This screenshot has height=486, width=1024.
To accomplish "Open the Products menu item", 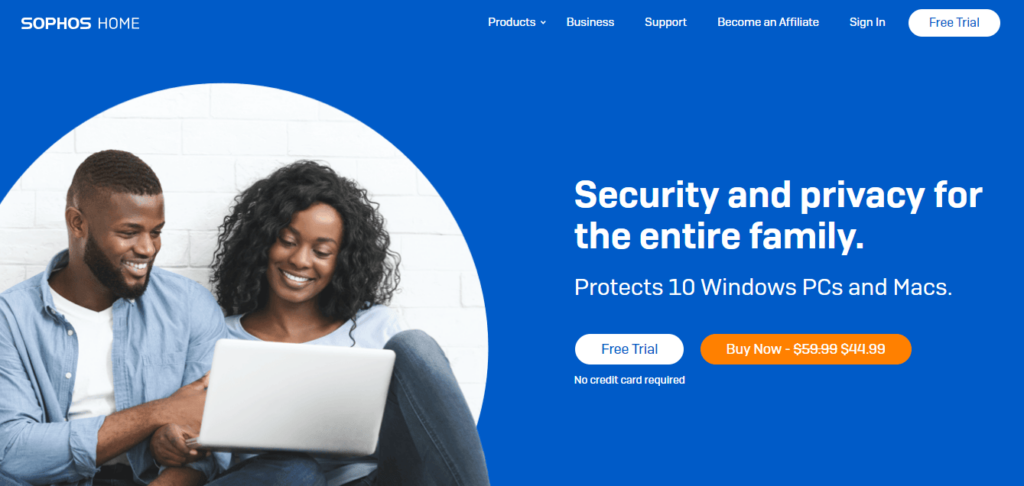I will pyautogui.click(x=511, y=22).
